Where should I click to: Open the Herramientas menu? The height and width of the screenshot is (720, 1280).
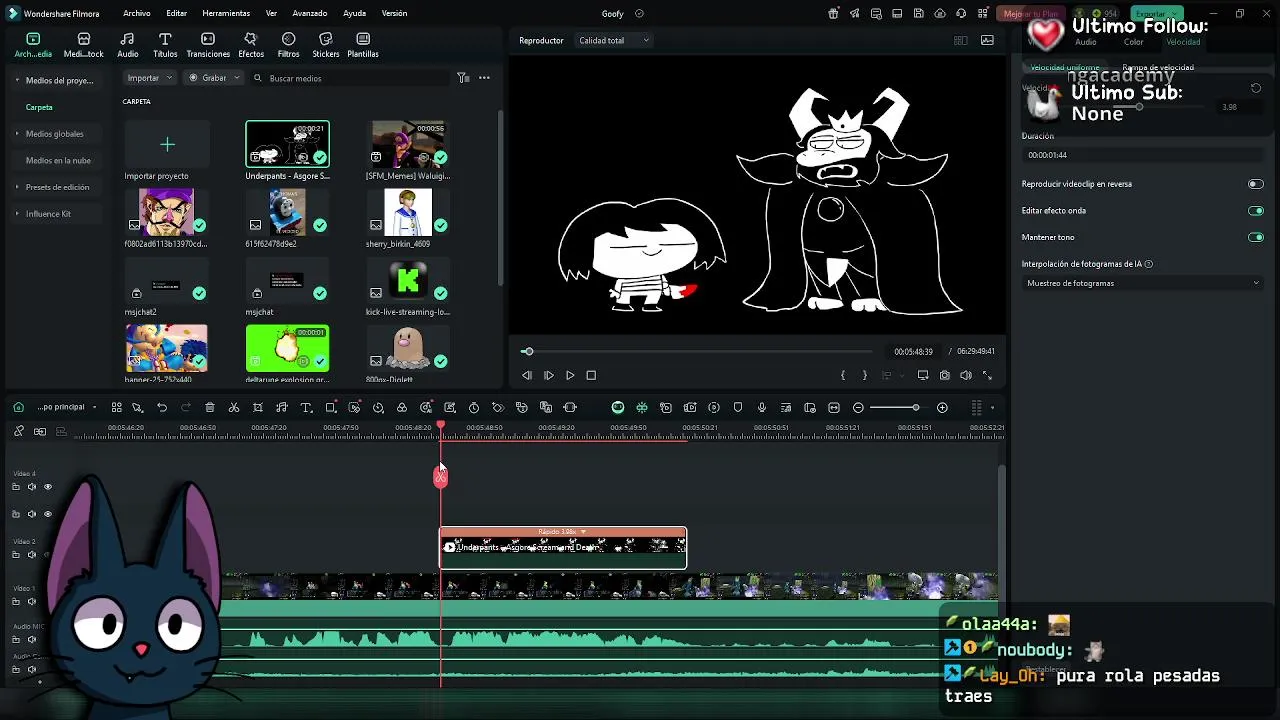point(226,14)
